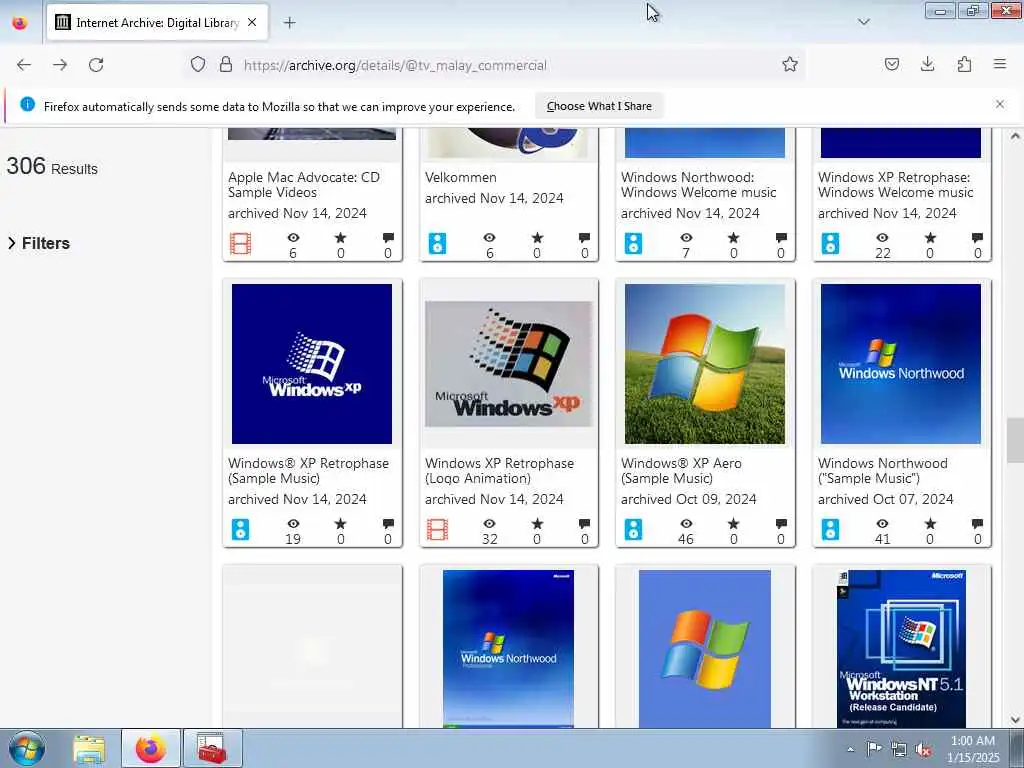Click movie icon on Apple Mac Advocate card
Viewport: 1024px width, 768px height.
click(240, 244)
